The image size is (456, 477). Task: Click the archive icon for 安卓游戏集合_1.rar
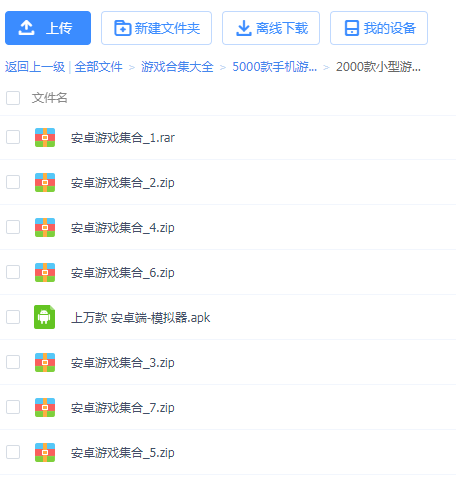point(45,137)
